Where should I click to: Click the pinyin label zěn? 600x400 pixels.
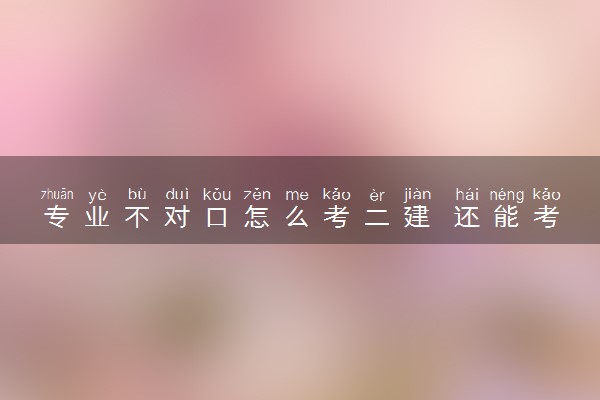click(x=257, y=195)
